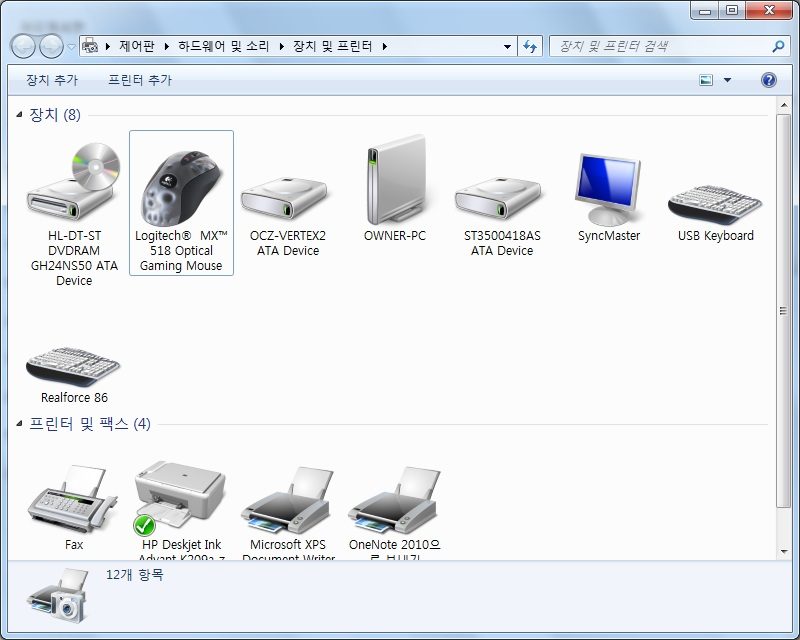Expand the arrow after 하드웨어 및 소리 breadcrumb

click(x=281, y=46)
